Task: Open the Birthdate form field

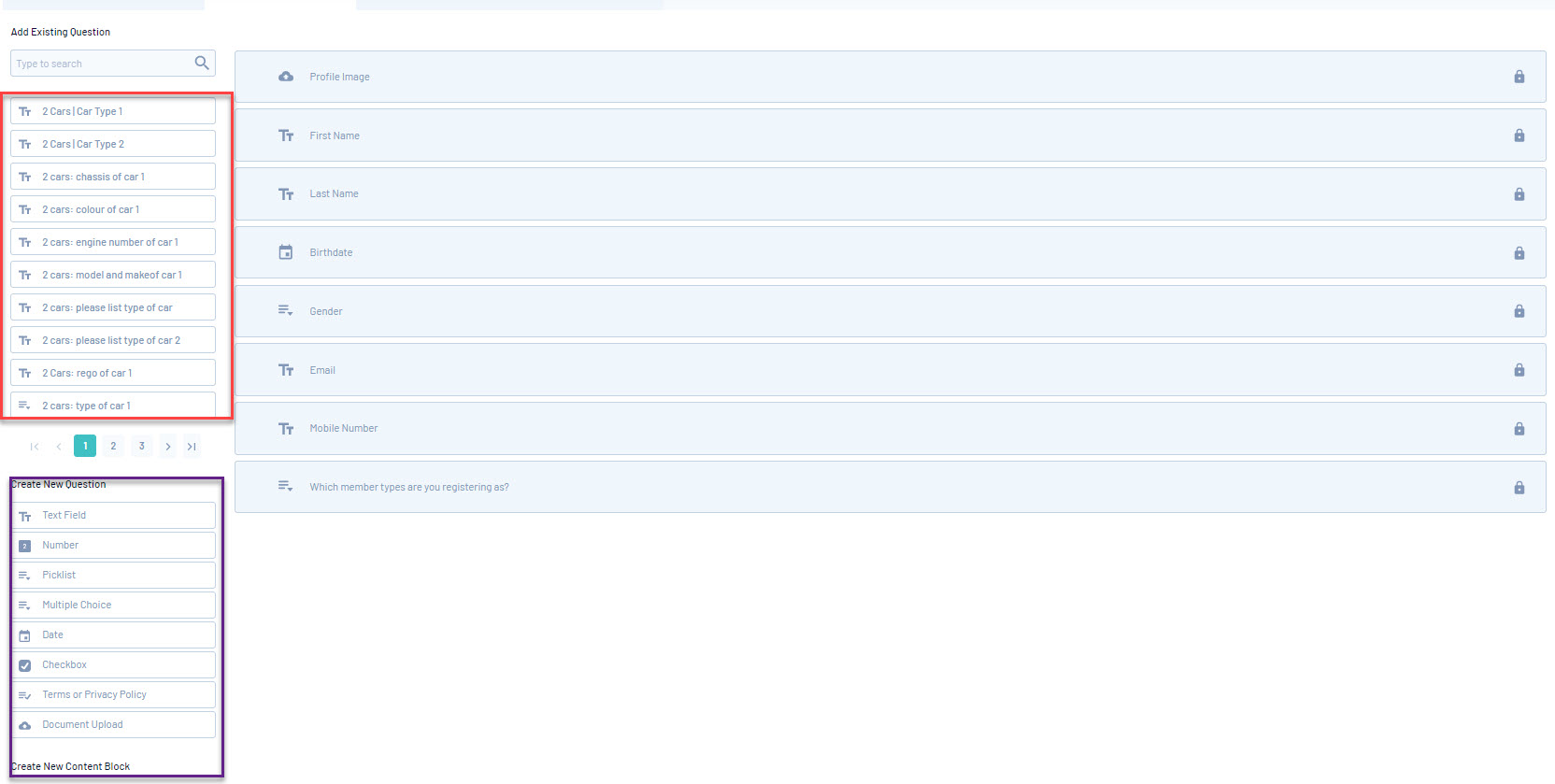Action: click(890, 252)
